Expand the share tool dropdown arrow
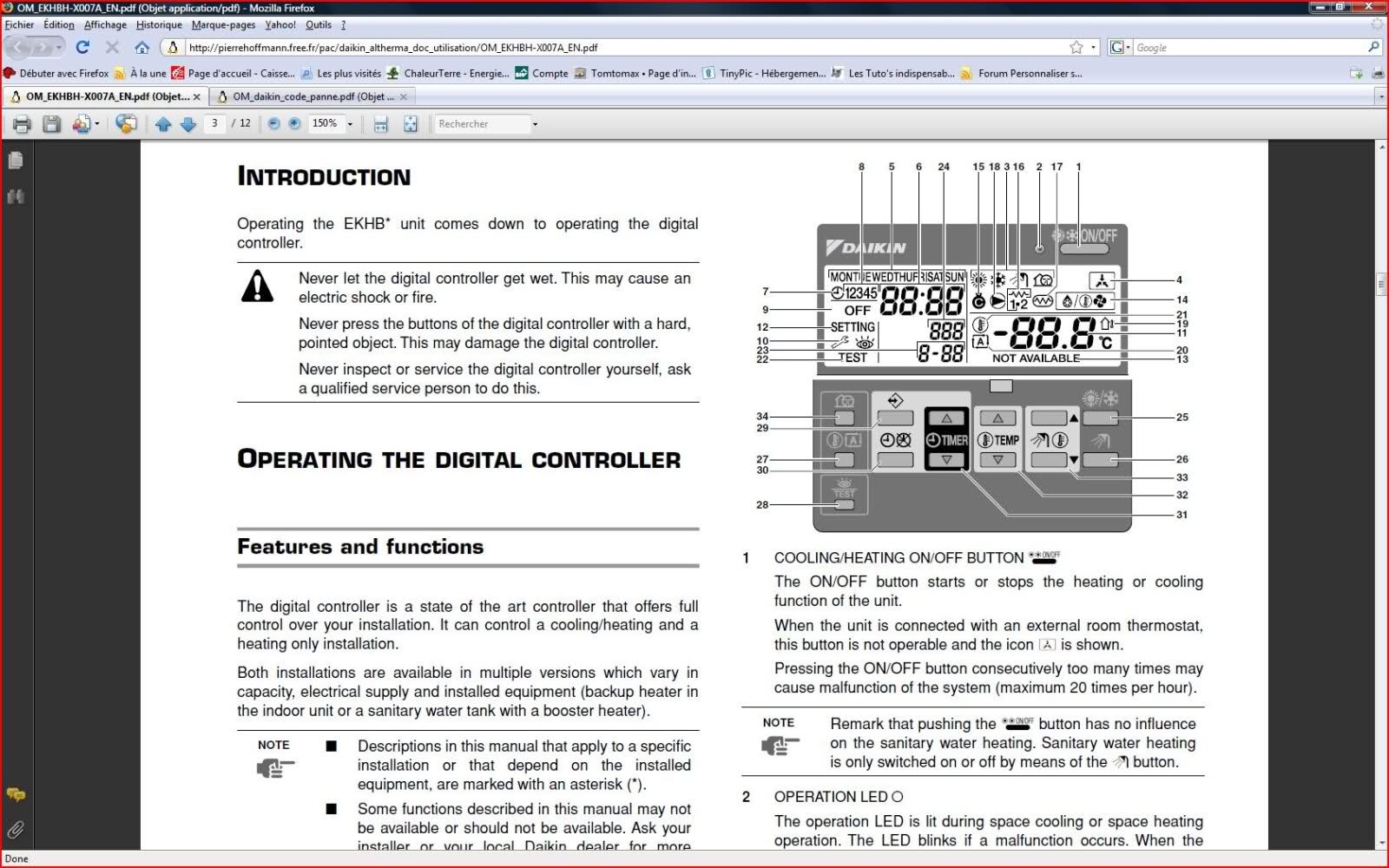The image size is (1389, 868). coord(96,124)
